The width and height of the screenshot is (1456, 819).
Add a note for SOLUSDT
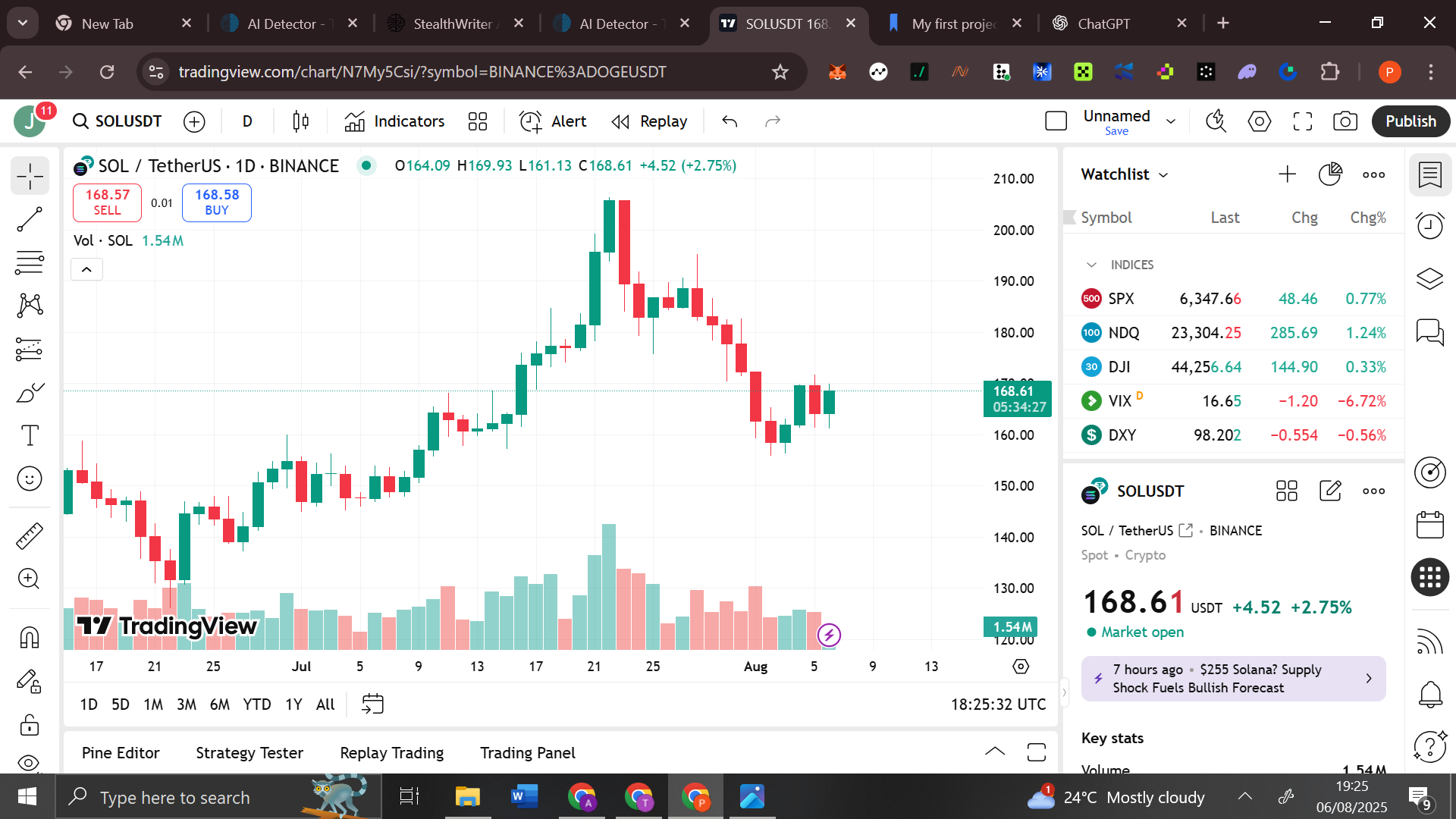coord(1330,491)
